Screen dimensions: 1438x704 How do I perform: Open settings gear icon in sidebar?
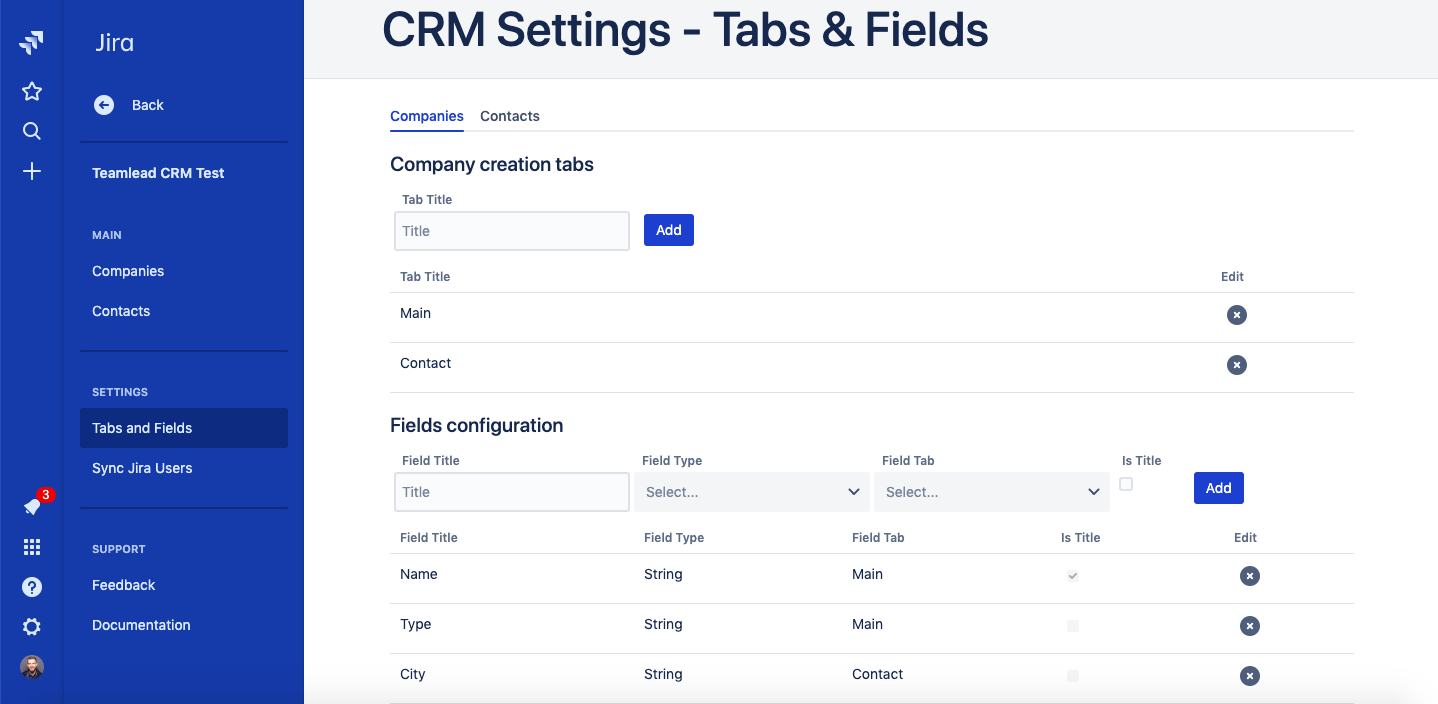pyautogui.click(x=32, y=627)
